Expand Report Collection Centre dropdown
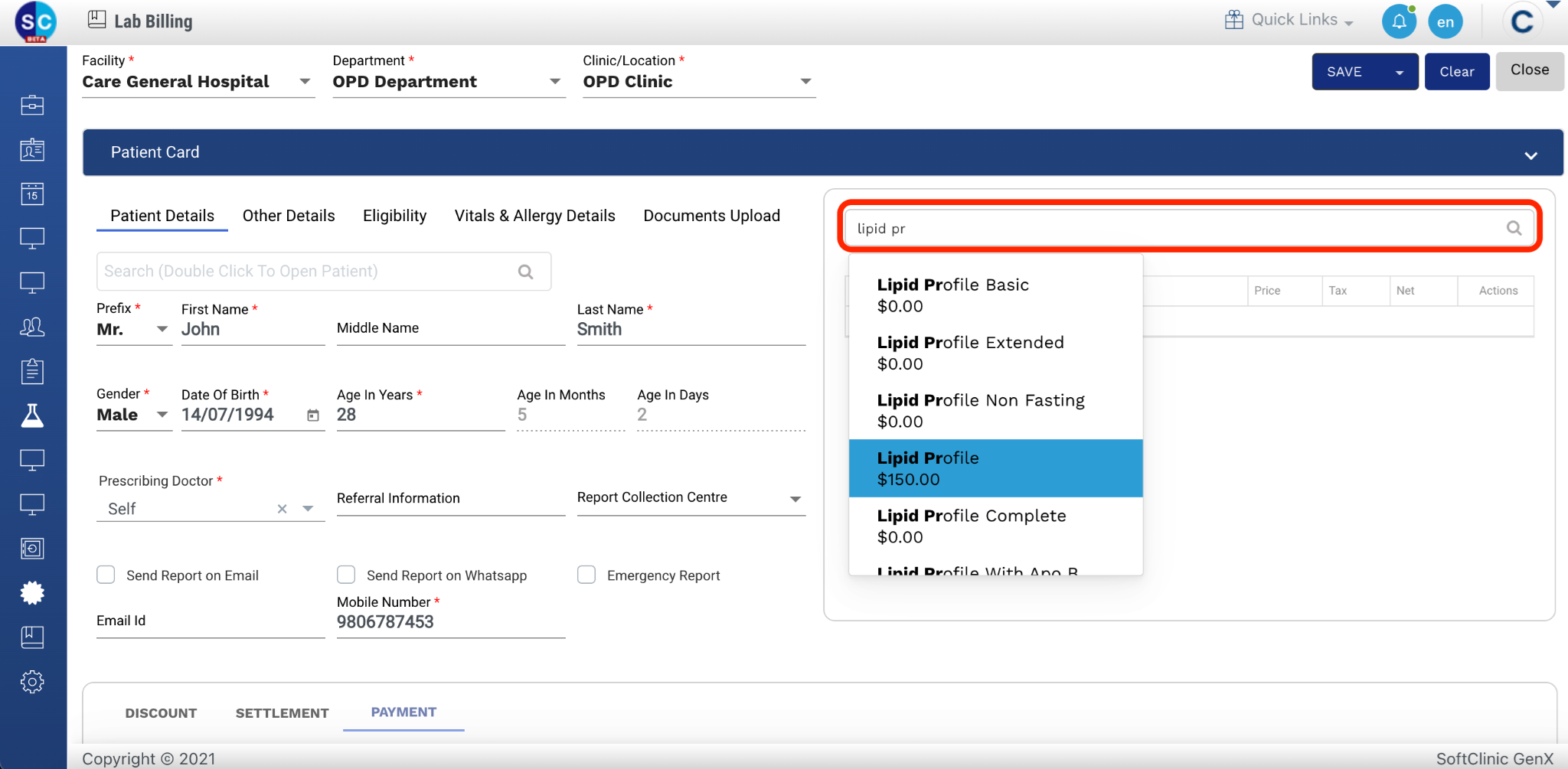 tap(795, 499)
